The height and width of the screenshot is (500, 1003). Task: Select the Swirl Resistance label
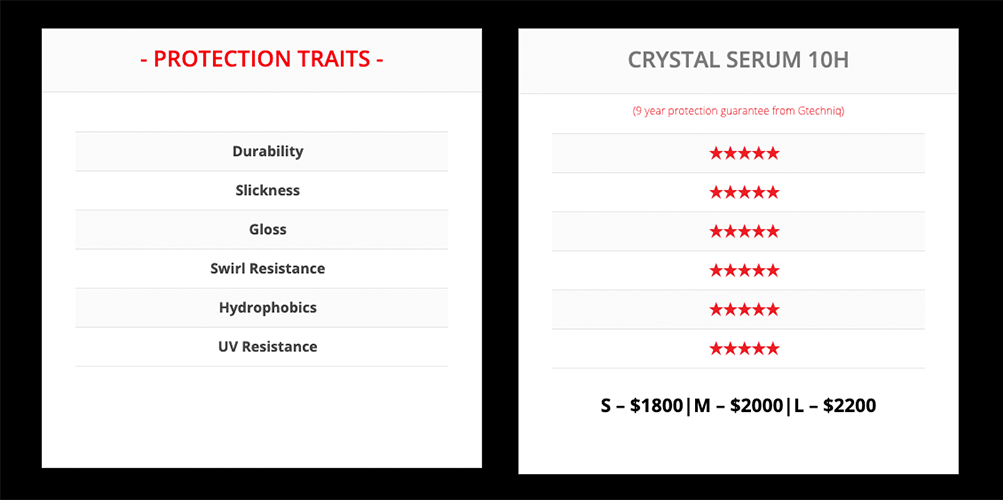[267, 269]
